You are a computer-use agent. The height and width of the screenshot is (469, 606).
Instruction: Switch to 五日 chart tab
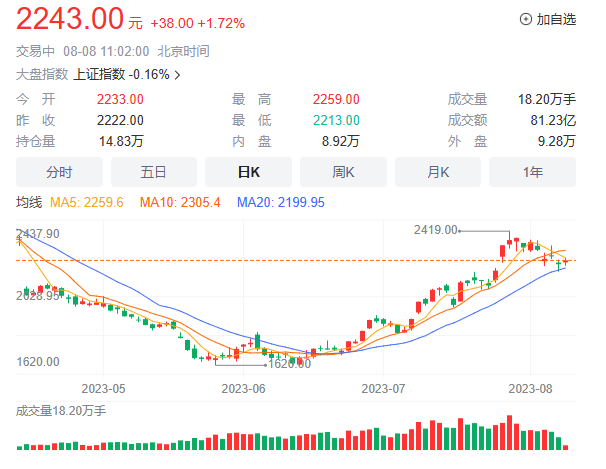point(154,172)
